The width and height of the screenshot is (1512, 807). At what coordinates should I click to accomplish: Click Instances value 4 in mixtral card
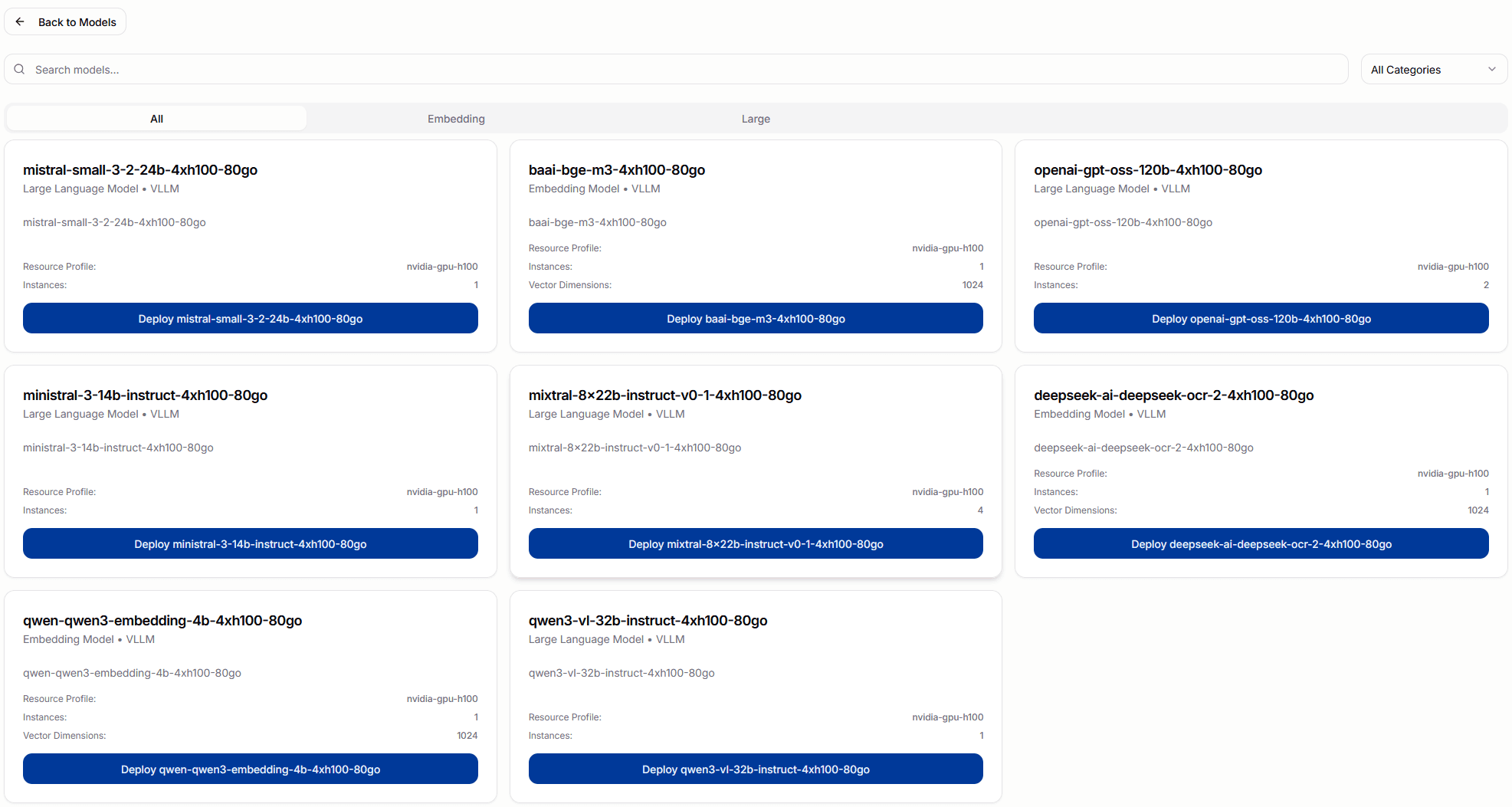[x=980, y=510]
